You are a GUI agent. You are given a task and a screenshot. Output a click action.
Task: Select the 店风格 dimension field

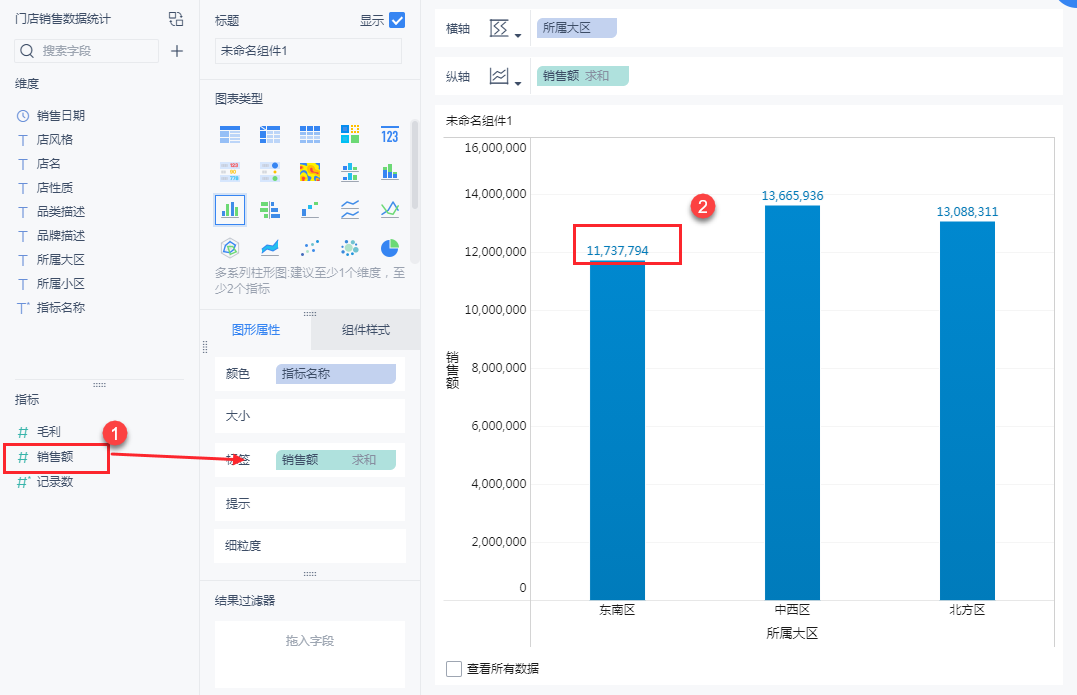54,140
